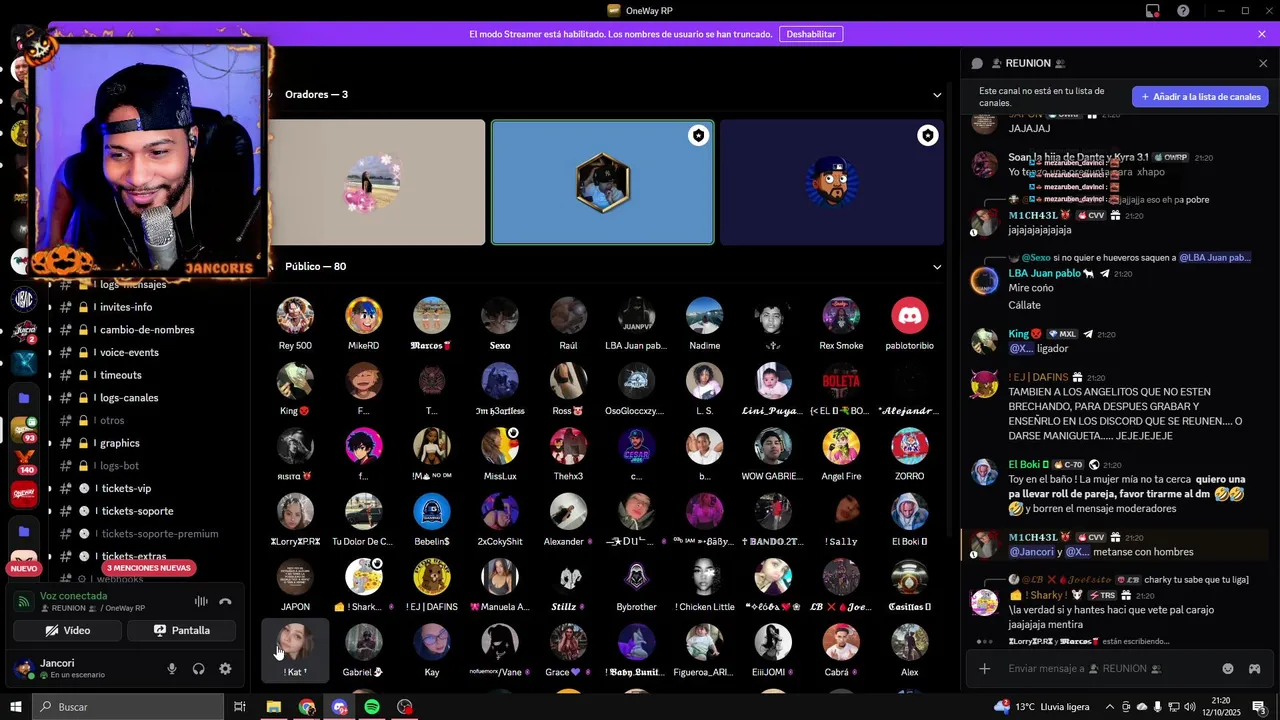Share screen using the Pantalla button
Viewport: 1280px width, 720px height.
pos(182,631)
